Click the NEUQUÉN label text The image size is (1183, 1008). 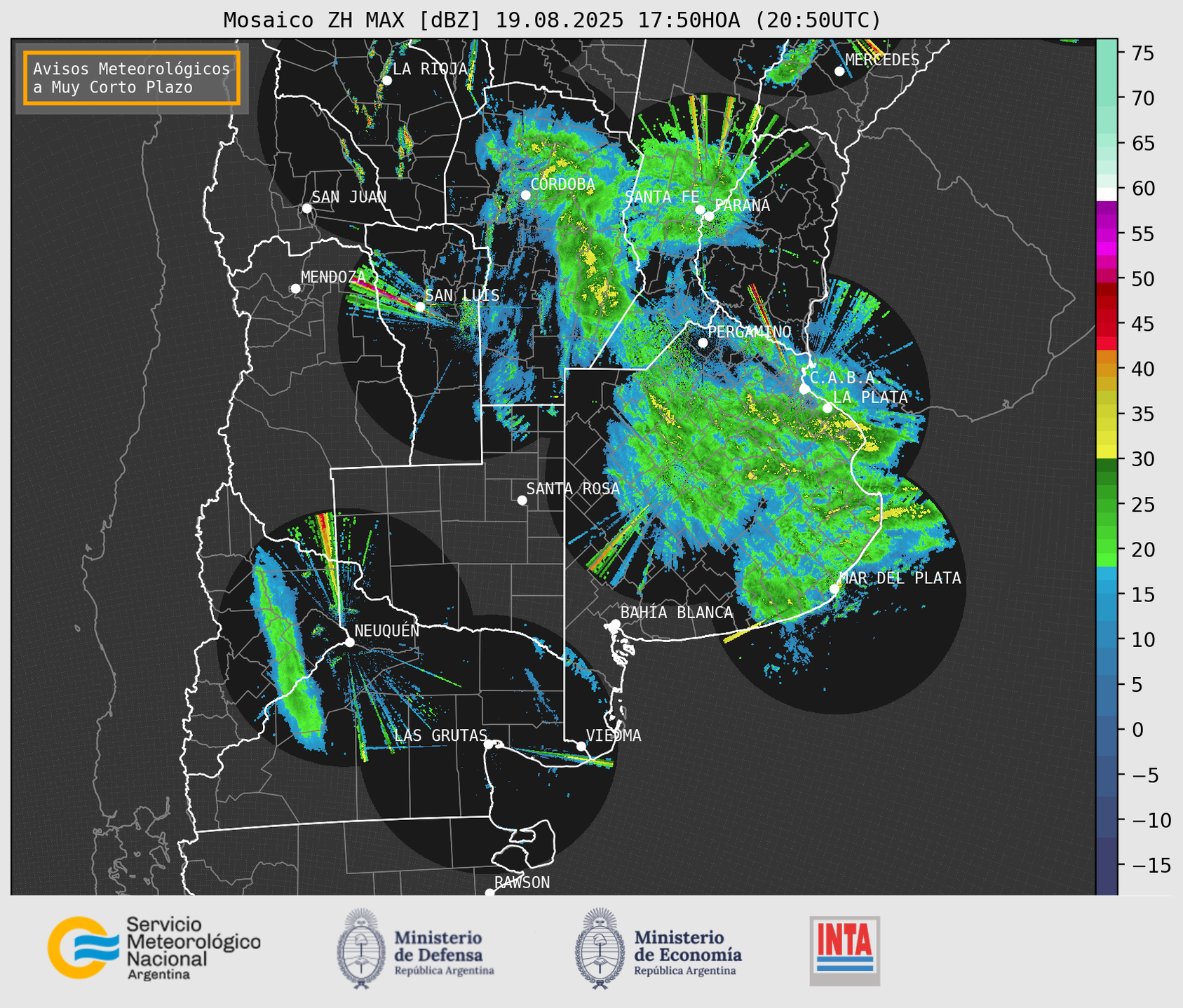tap(387, 630)
